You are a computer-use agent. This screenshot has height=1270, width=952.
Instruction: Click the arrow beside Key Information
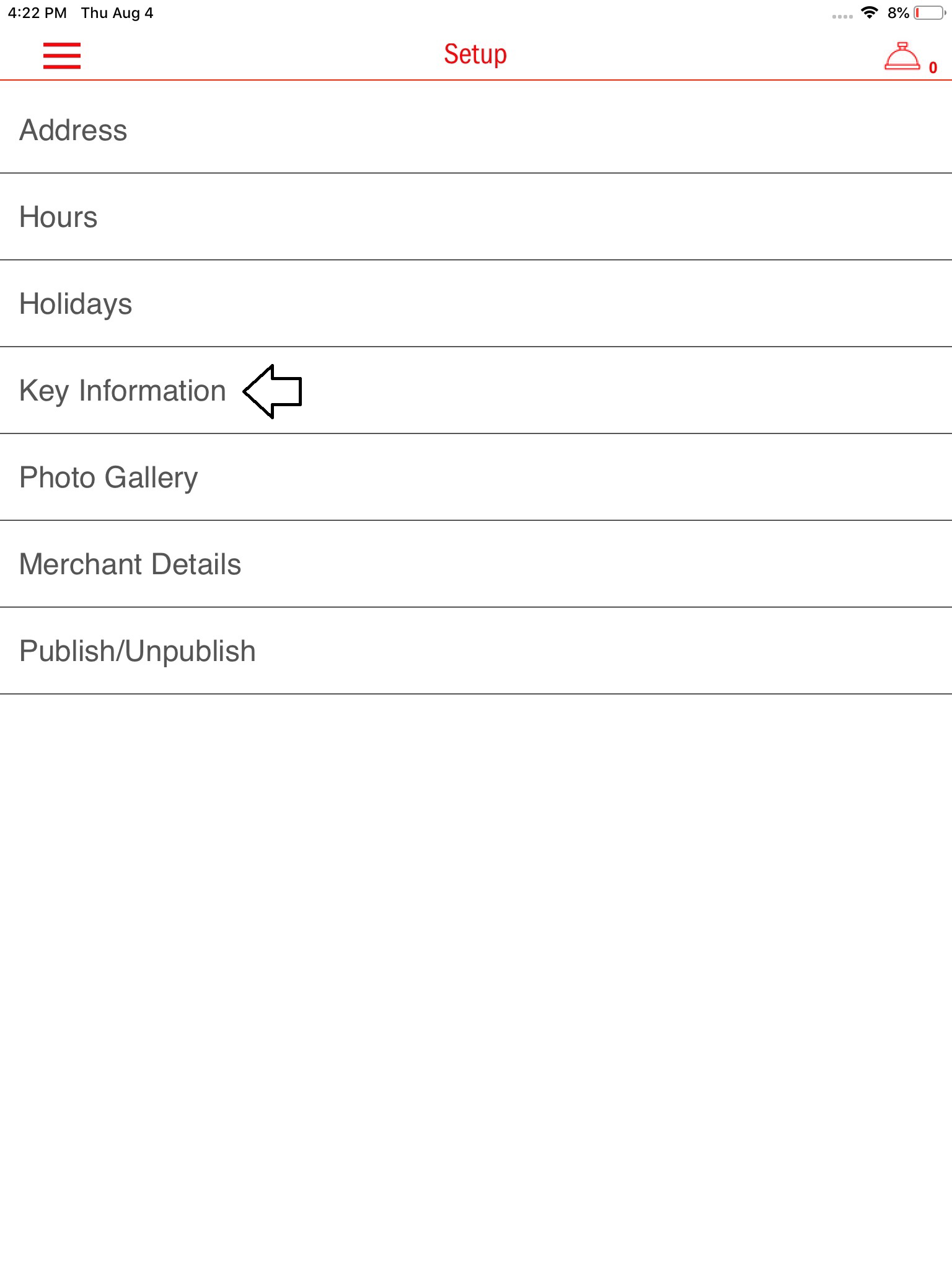point(273,391)
